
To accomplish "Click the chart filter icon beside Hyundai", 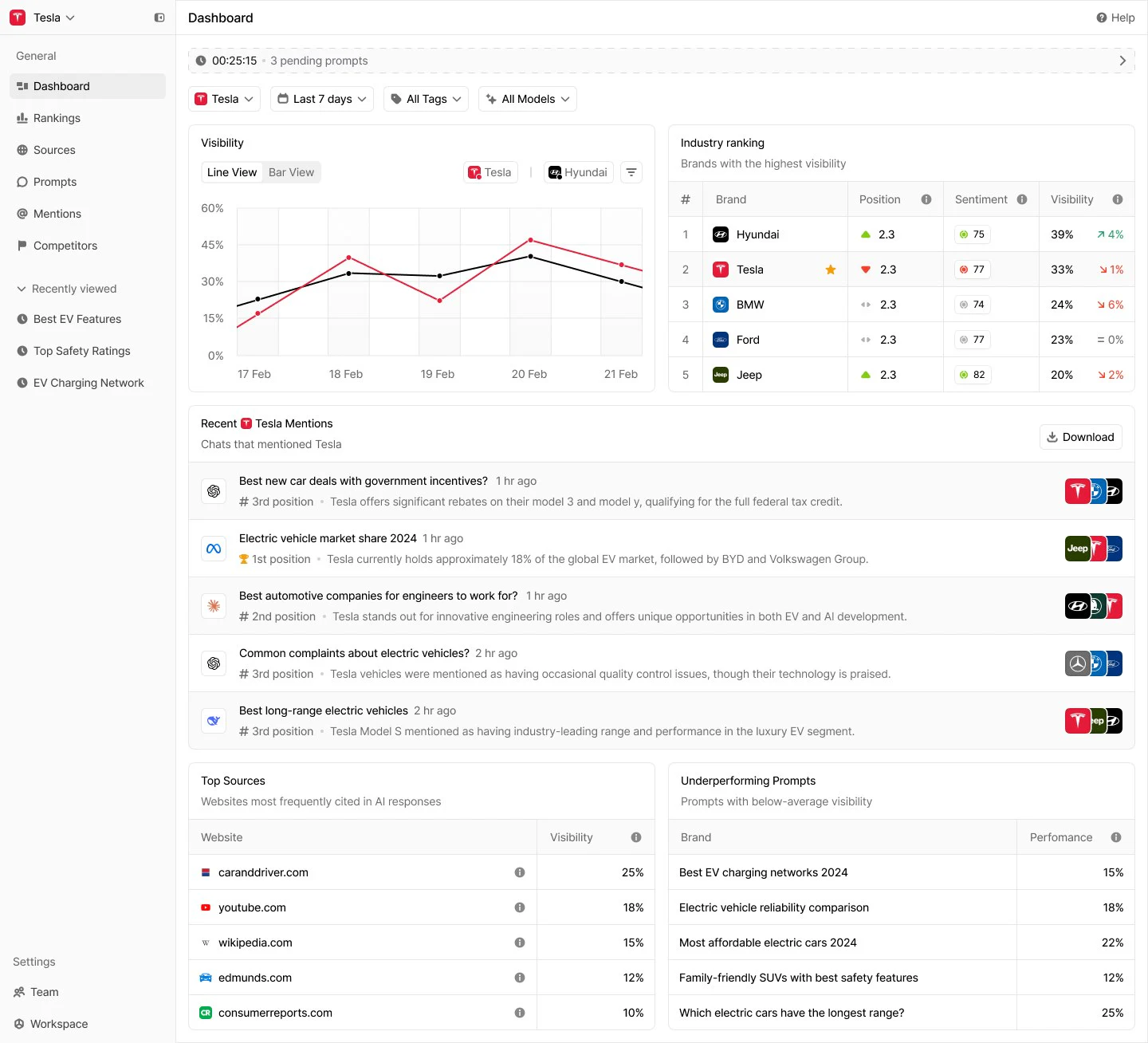I will pyautogui.click(x=631, y=172).
